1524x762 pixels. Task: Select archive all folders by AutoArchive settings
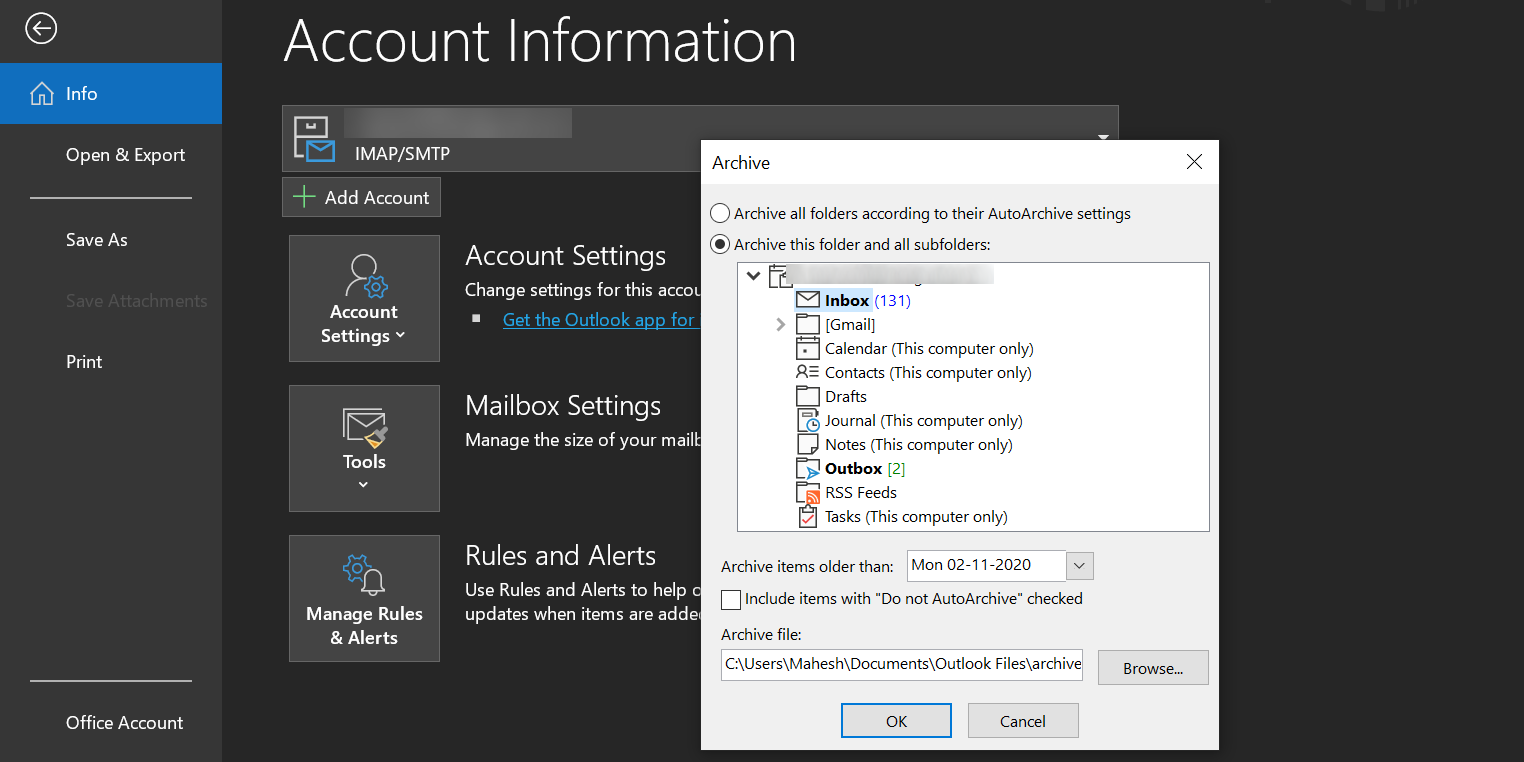[719, 213]
